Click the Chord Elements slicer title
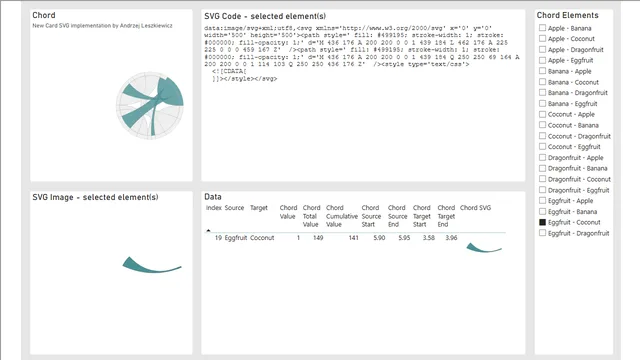Image resolution: width=640 pixels, height=360 pixels. [567, 15]
